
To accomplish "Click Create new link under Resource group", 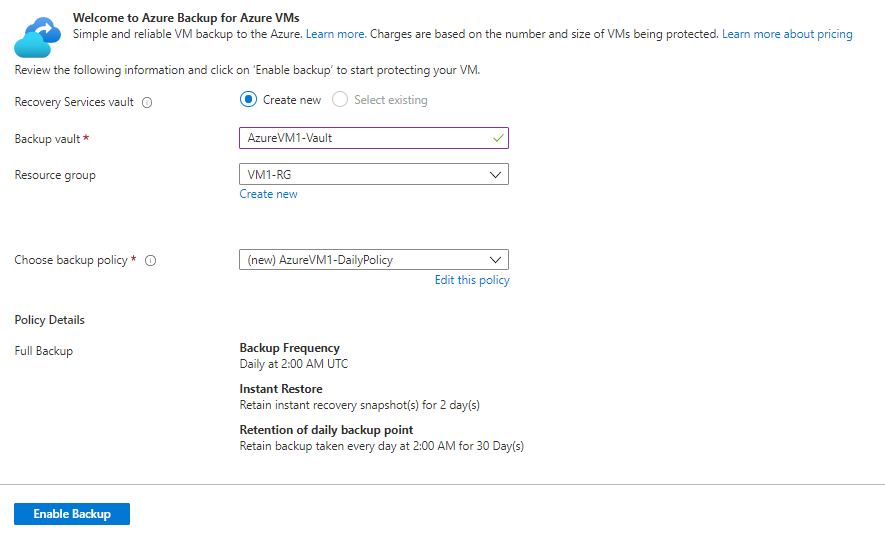I will [268, 194].
